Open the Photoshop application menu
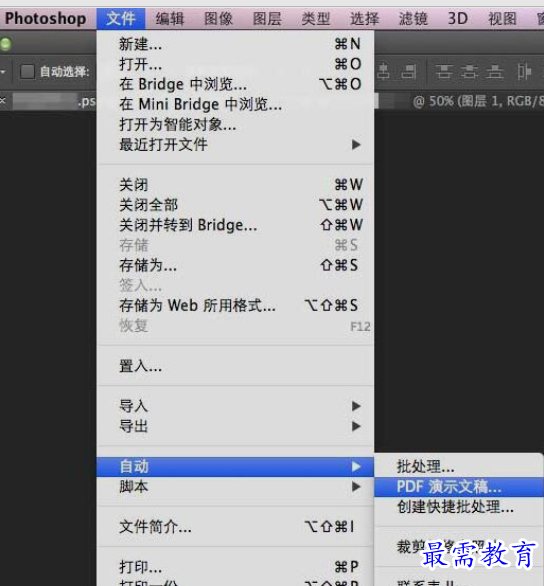 [x=45, y=18]
